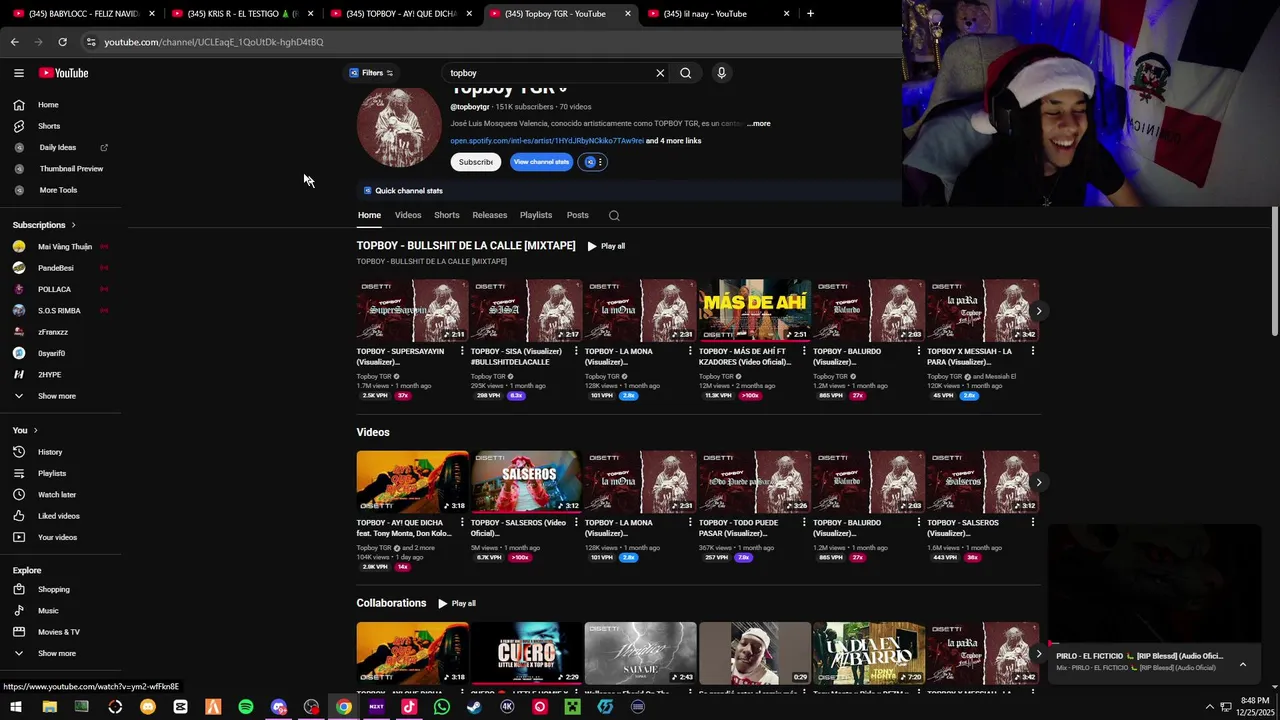Open the CUERO thumbnail in Collaborations
This screenshot has height=720, width=1280.
point(526,653)
